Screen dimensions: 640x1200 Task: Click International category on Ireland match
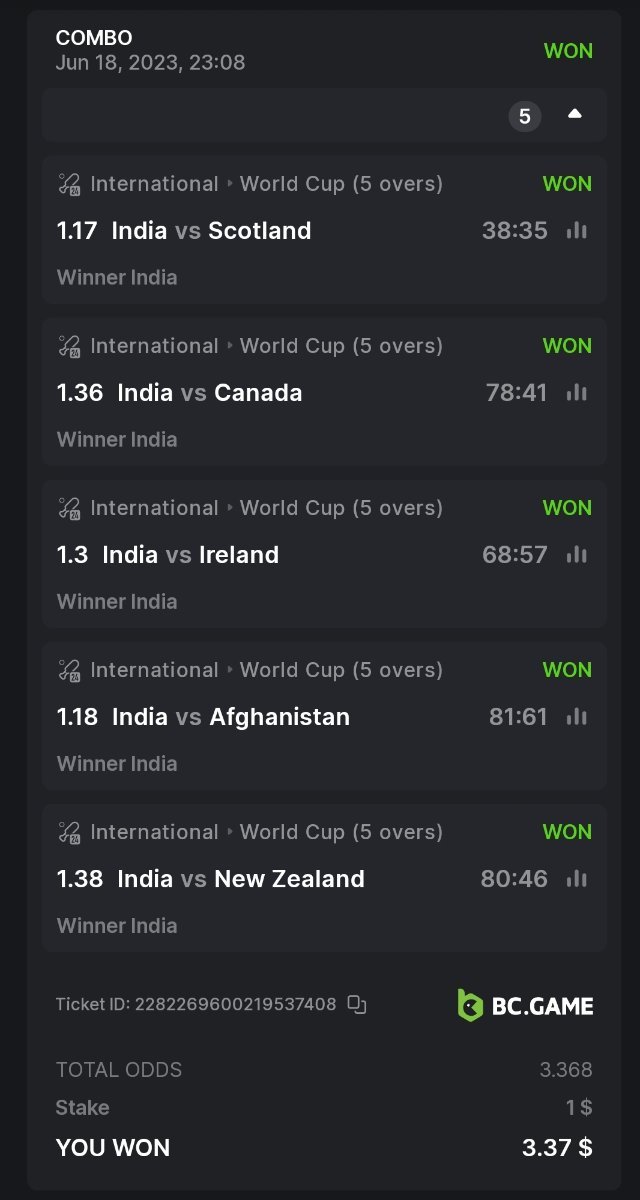click(154, 508)
